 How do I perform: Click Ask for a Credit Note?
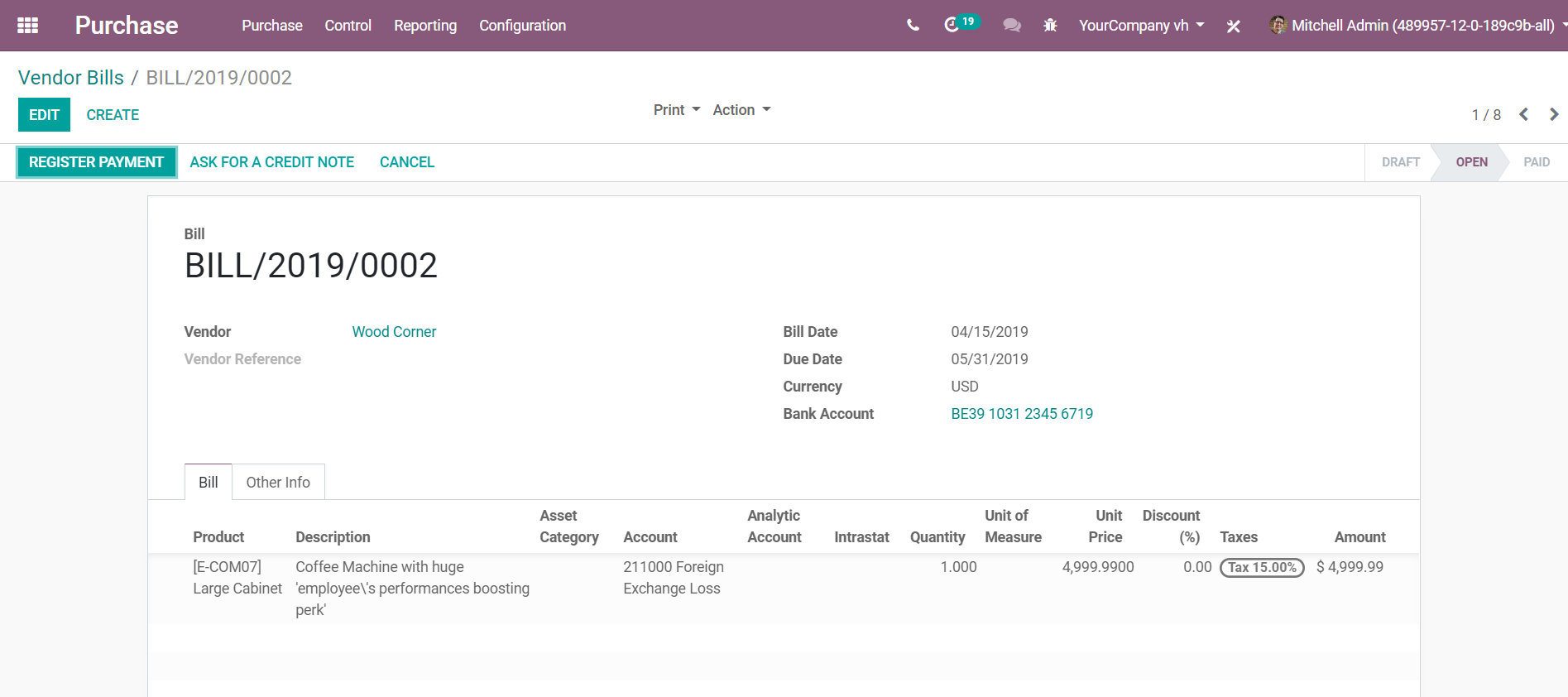271,162
